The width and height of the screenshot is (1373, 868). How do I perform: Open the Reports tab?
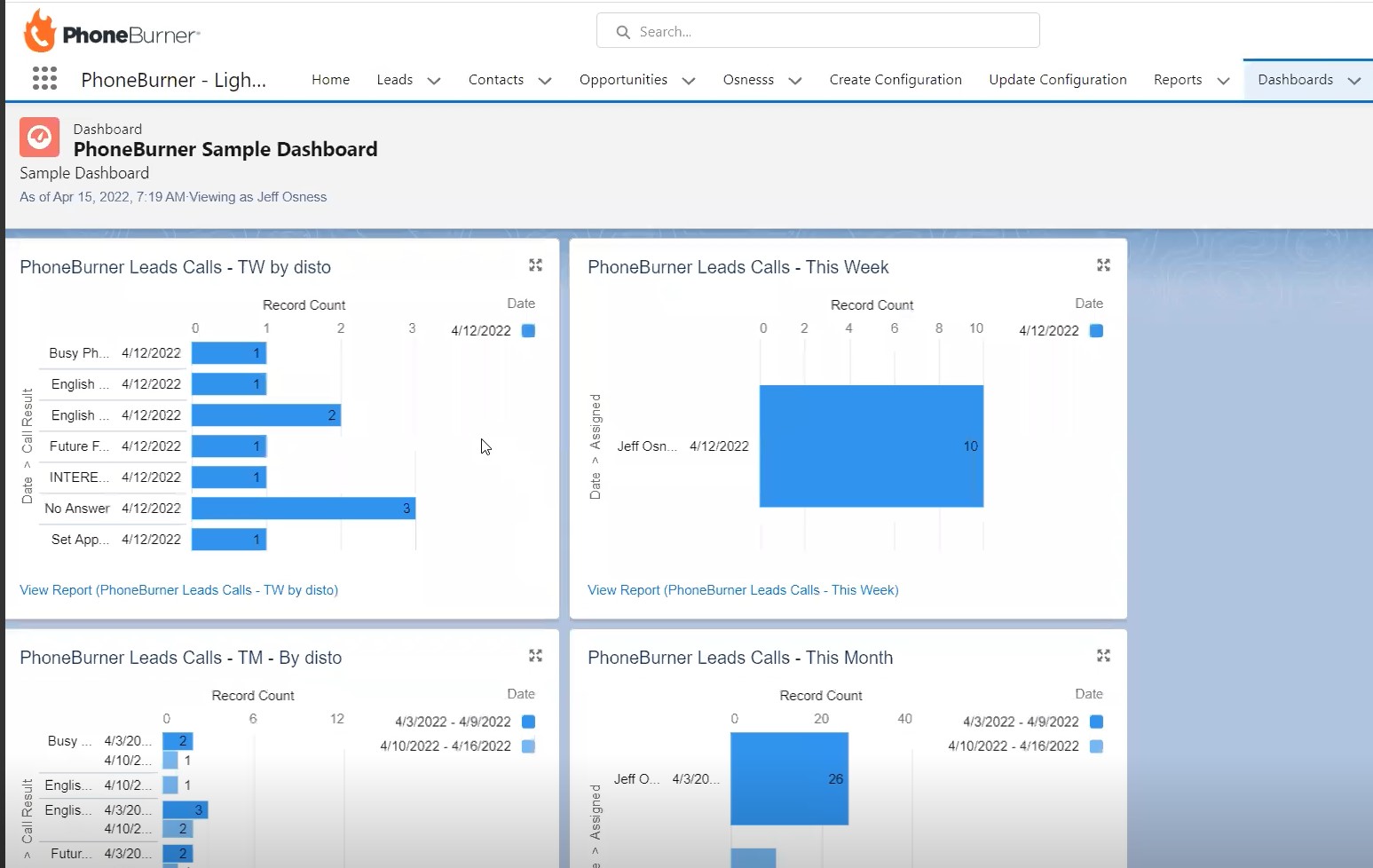[x=1178, y=80]
